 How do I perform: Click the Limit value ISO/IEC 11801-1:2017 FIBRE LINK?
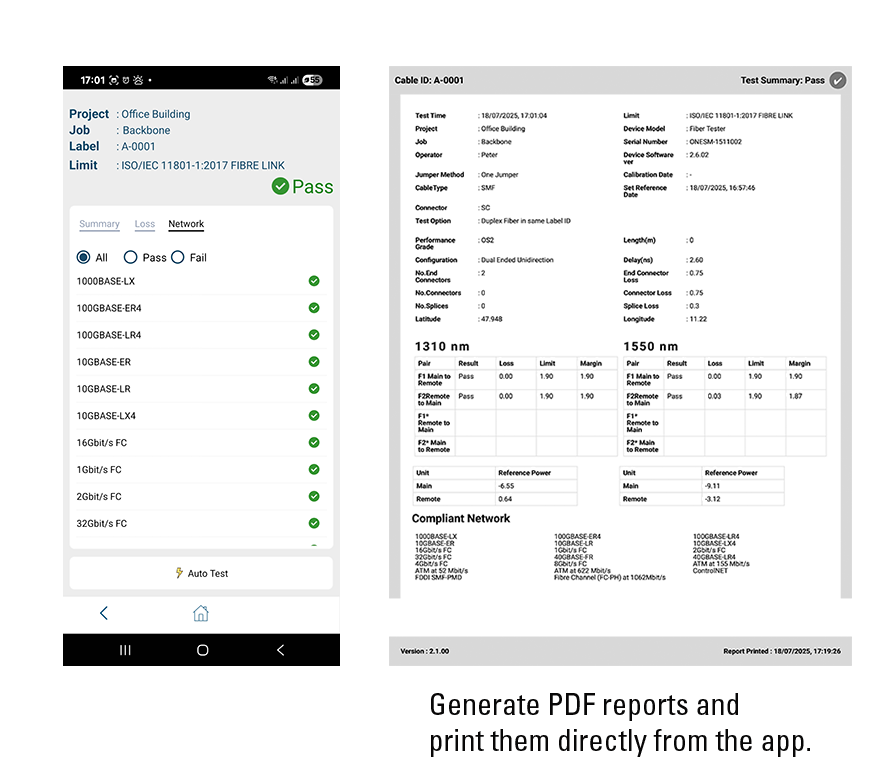203,166
